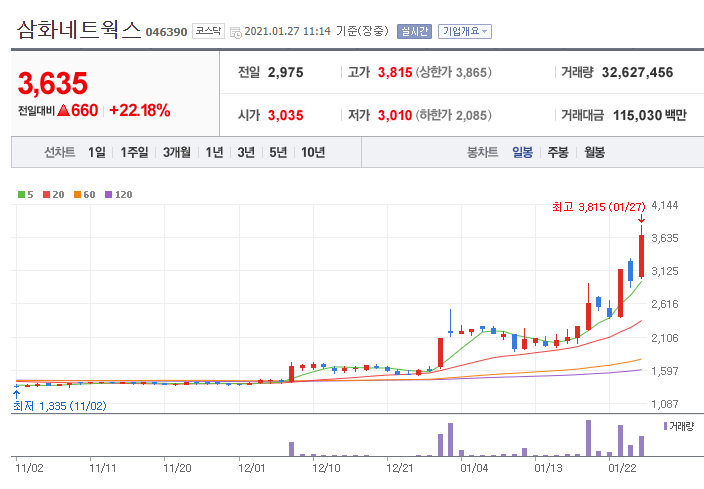The image size is (704, 489).
Task: Click the 01/04 x-axis date label
Action: [x=474, y=468]
